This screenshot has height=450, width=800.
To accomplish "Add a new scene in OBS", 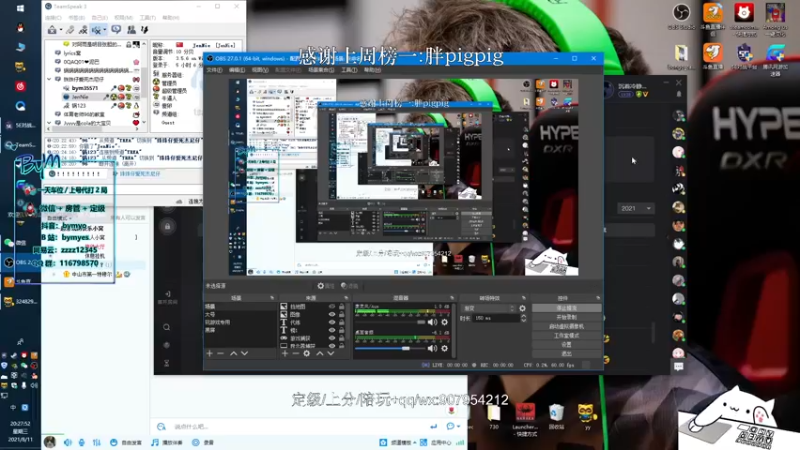I will pyautogui.click(x=209, y=353).
